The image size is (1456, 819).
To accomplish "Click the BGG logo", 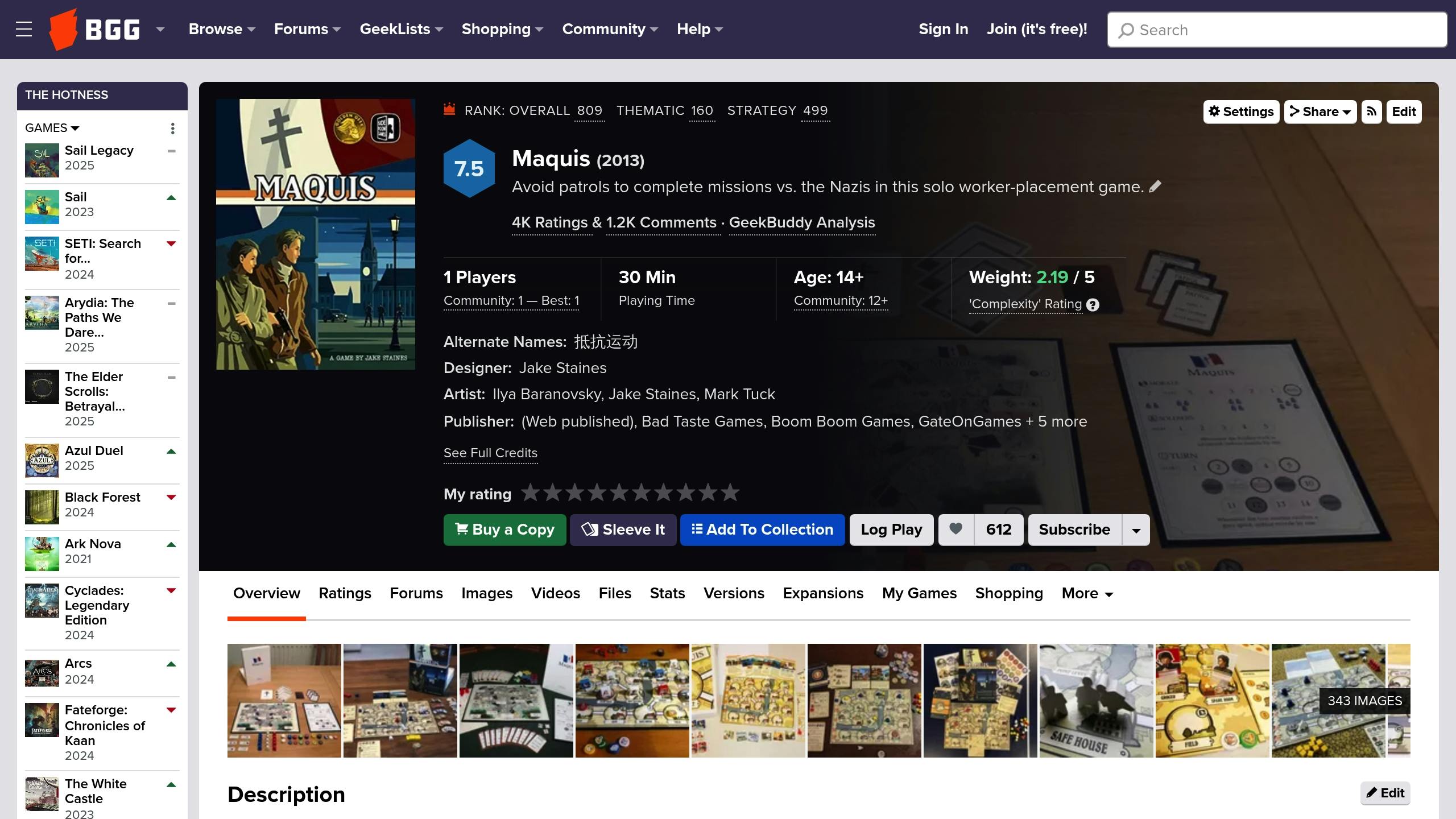I will [94, 29].
